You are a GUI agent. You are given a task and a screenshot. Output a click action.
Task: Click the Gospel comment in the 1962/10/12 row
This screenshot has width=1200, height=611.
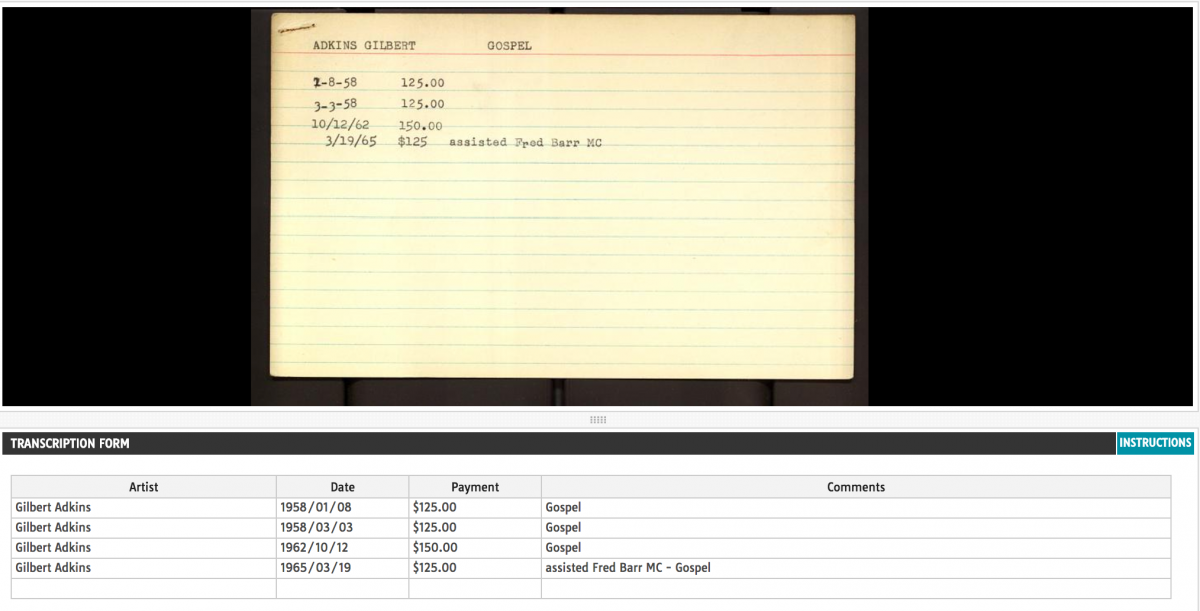pyautogui.click(x=856, y=548)
